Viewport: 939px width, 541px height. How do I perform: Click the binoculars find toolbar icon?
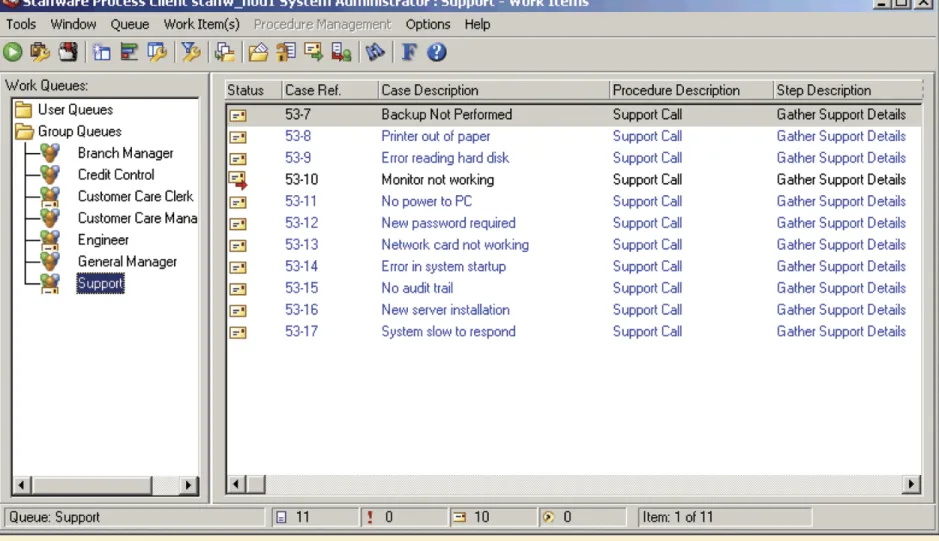375,52
